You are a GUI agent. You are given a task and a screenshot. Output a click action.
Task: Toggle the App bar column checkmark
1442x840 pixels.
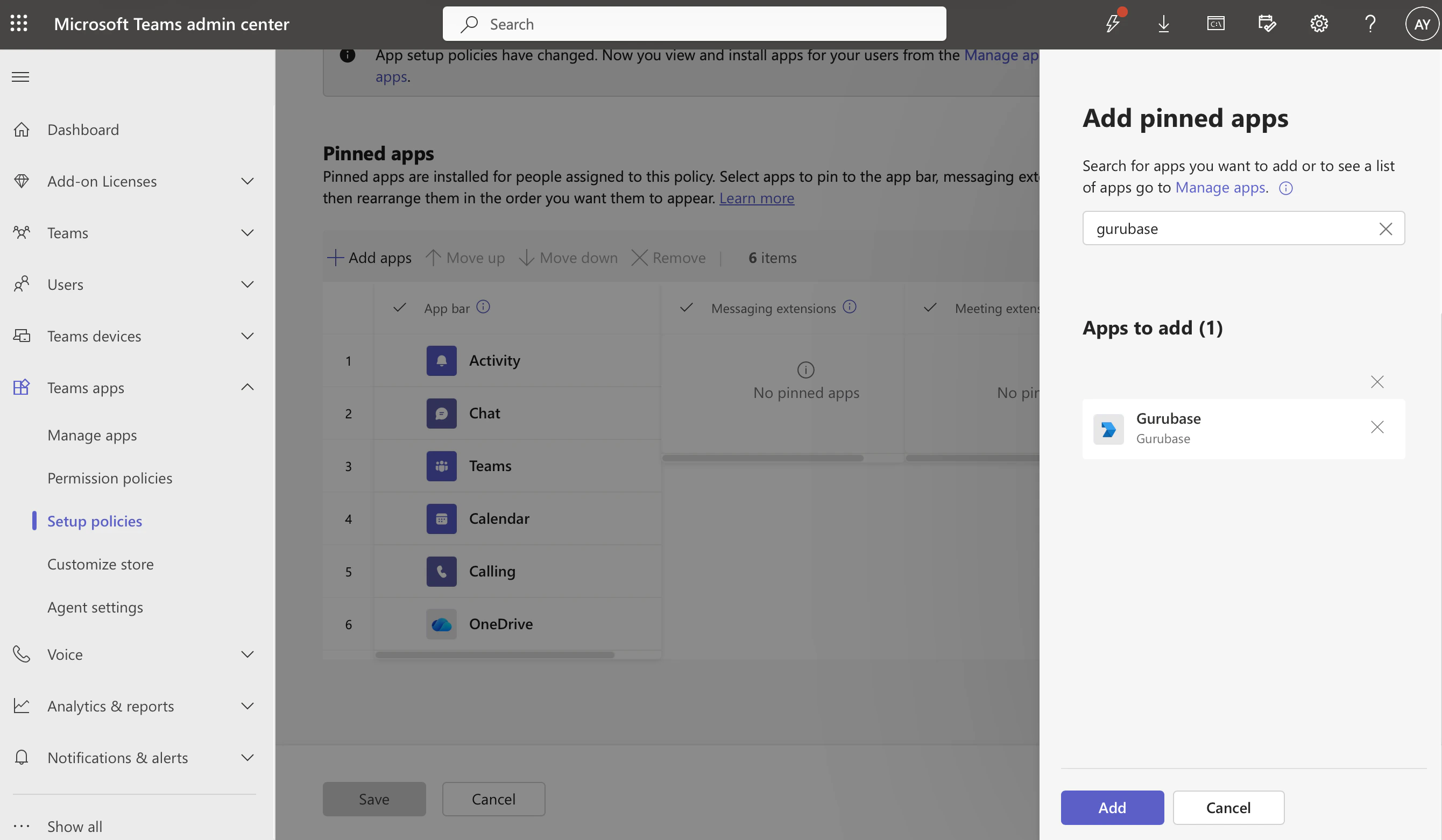399,308
